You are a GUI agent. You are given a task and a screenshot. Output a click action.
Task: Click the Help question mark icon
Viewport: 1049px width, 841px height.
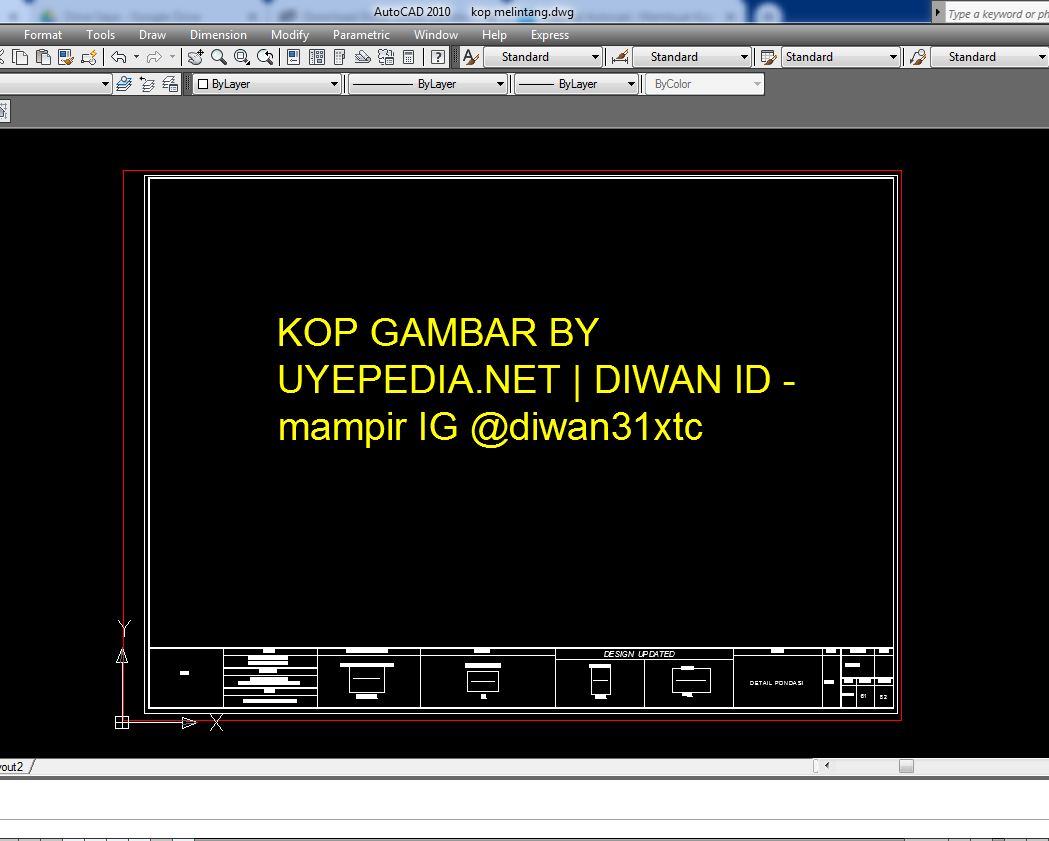pyautogui.click(x=438, y=57)
